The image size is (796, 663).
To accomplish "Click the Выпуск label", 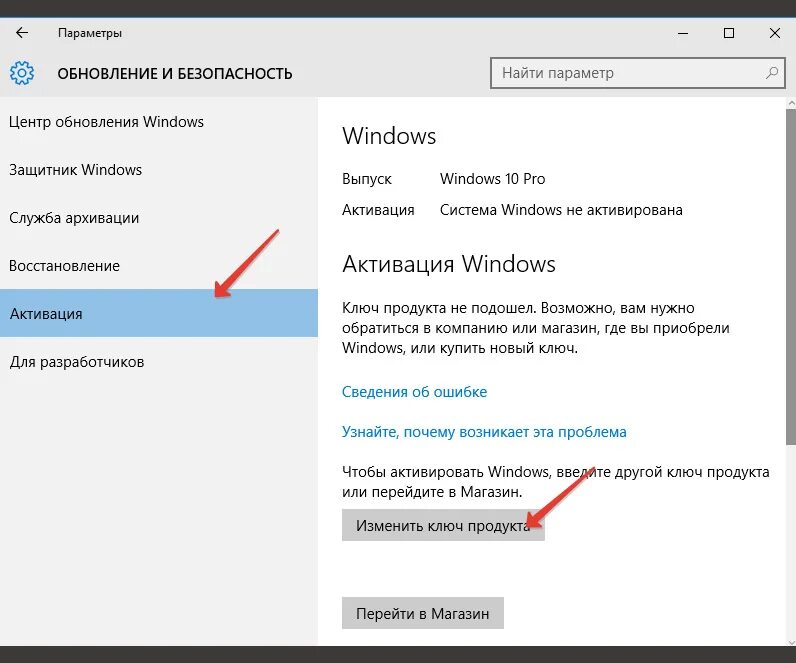I will (367, 179).
